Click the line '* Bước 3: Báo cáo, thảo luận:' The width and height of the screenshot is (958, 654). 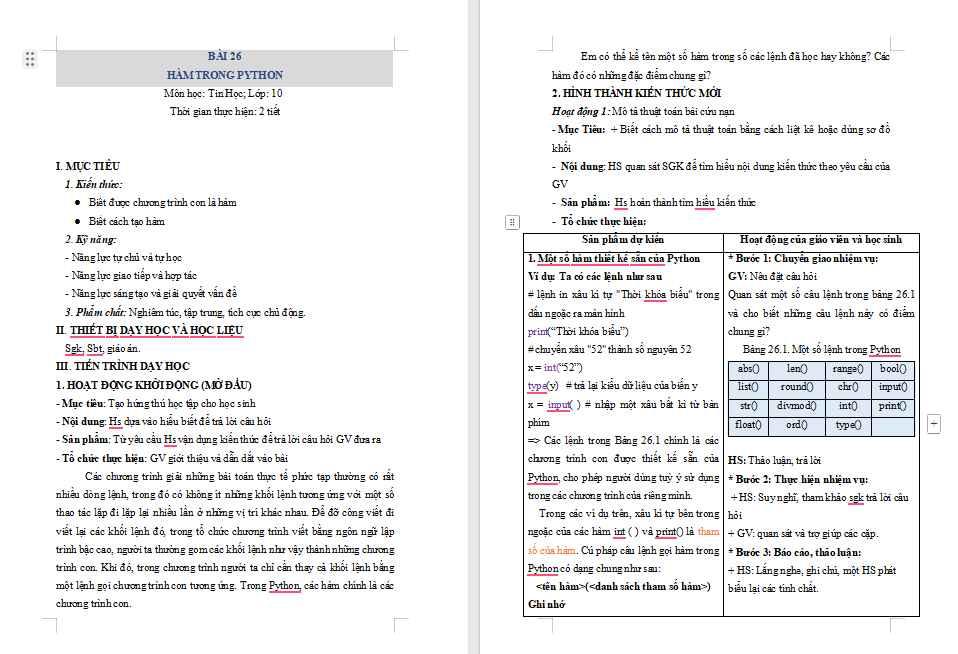click(x=794, y=553)
